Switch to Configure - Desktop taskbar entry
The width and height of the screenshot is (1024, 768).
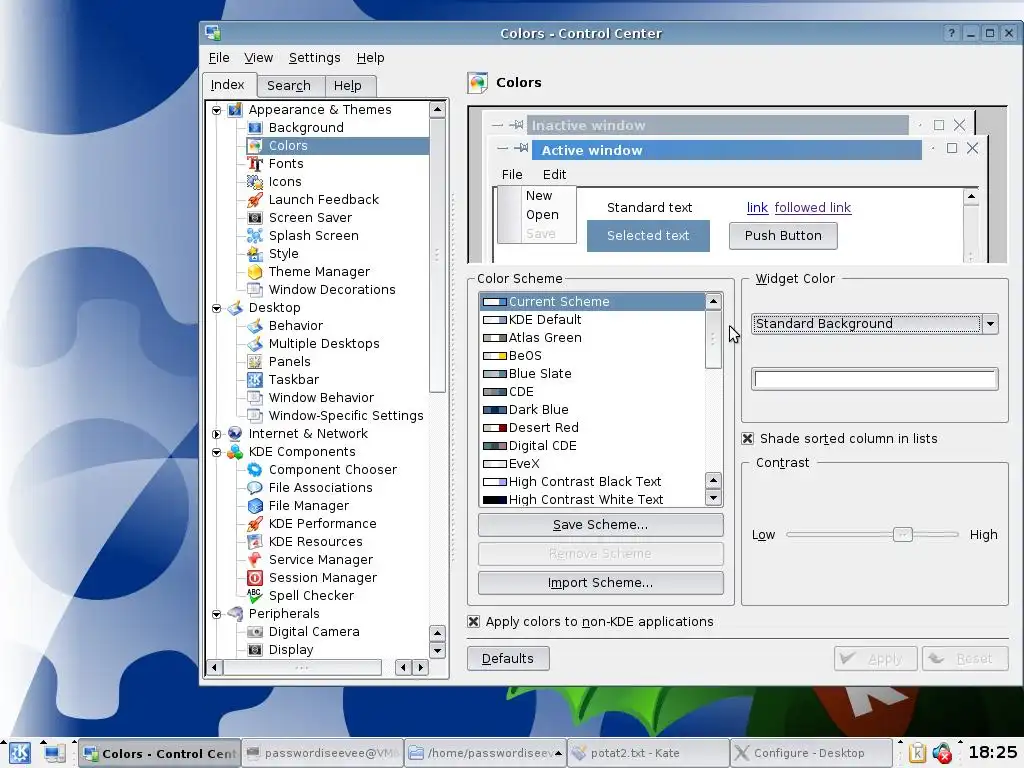810,753
